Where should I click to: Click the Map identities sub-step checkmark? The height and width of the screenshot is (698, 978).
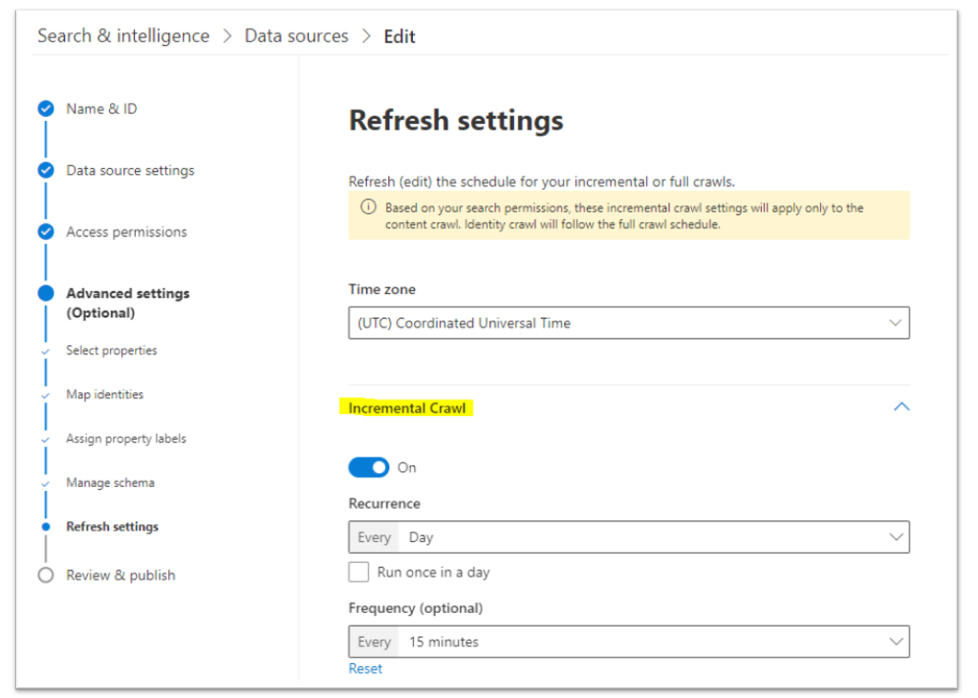46,394
